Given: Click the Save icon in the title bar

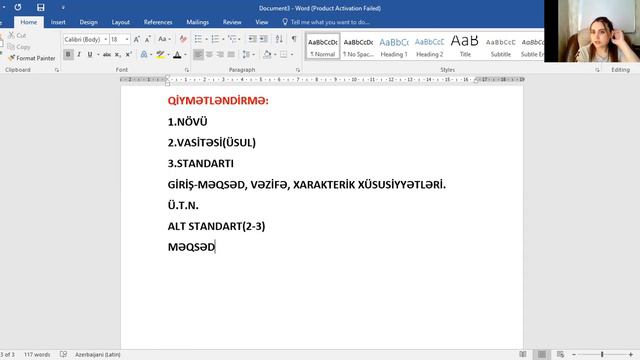Looking at the screenshot, I should pos(40,7).
